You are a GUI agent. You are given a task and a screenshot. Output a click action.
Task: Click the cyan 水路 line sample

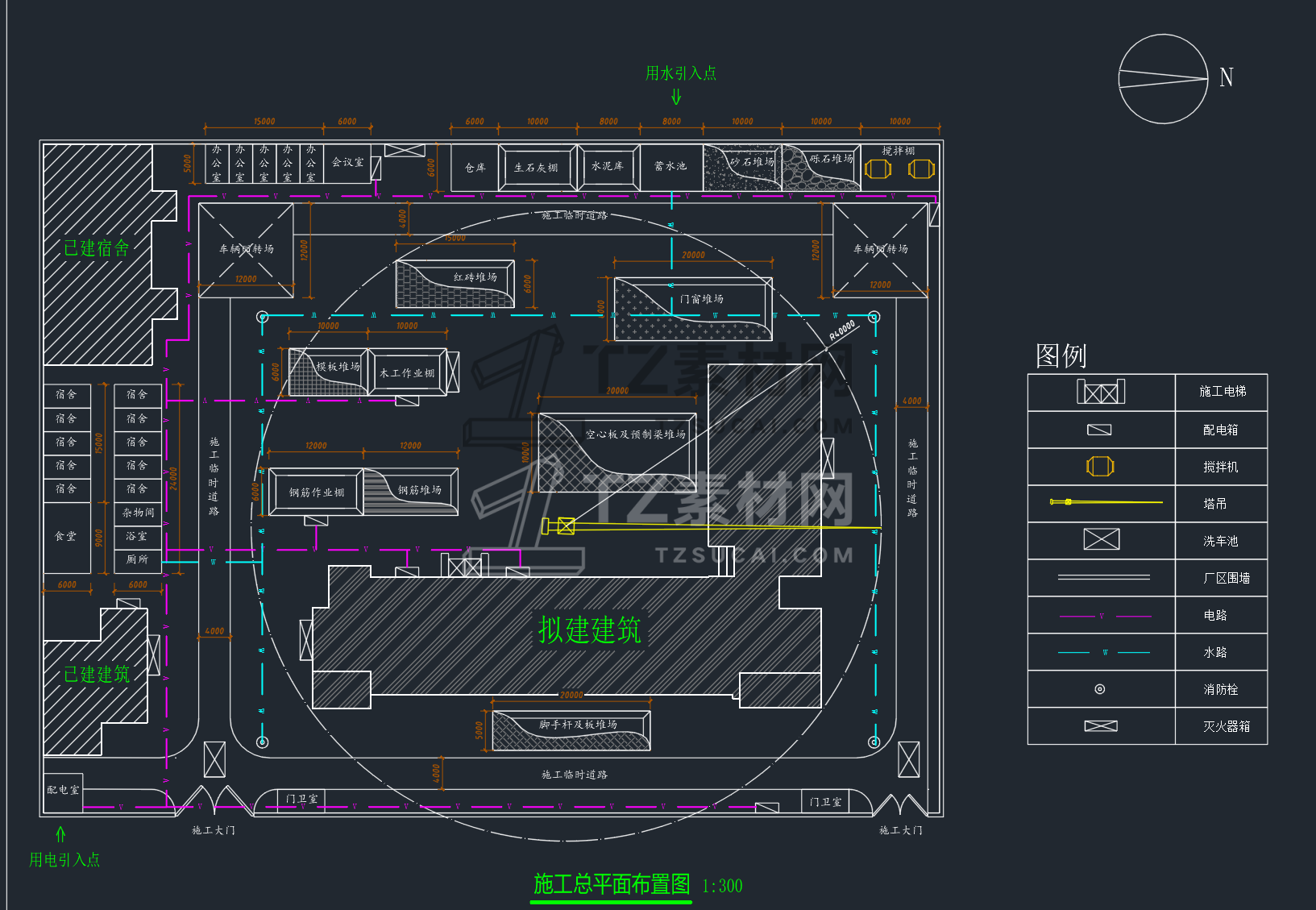1104,653
